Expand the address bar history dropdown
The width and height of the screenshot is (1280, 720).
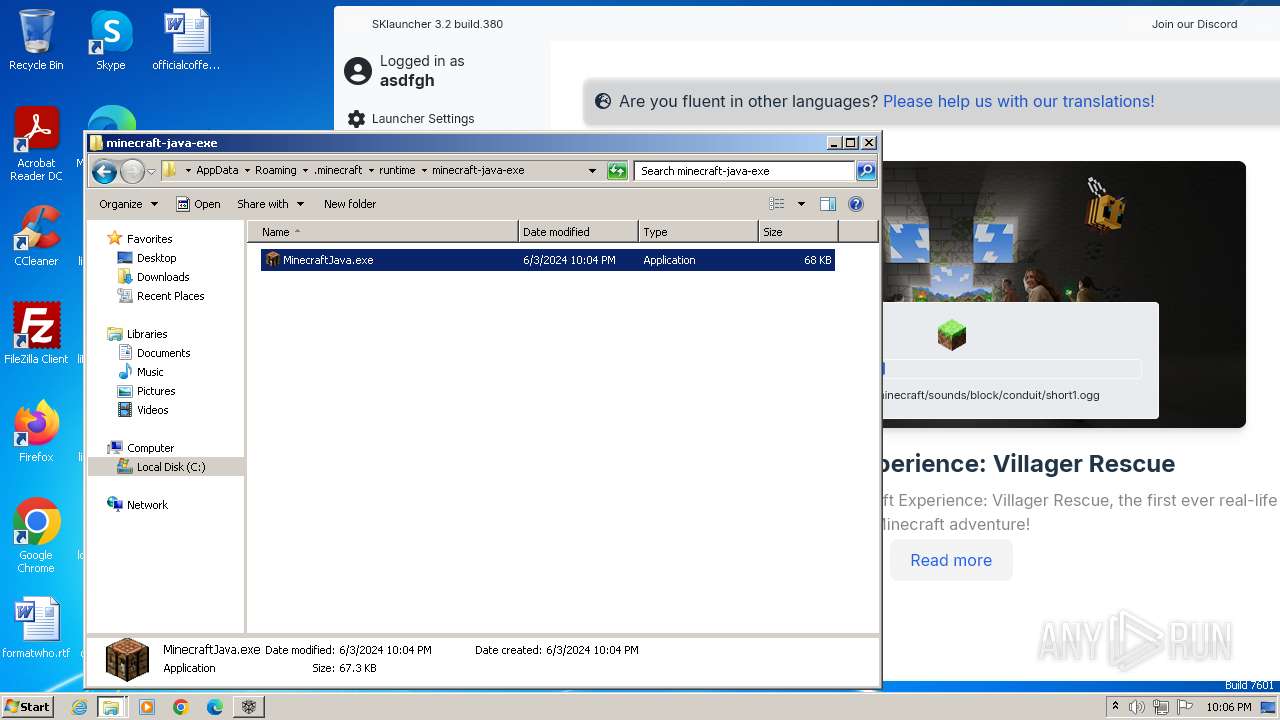(x=593, y=171)
